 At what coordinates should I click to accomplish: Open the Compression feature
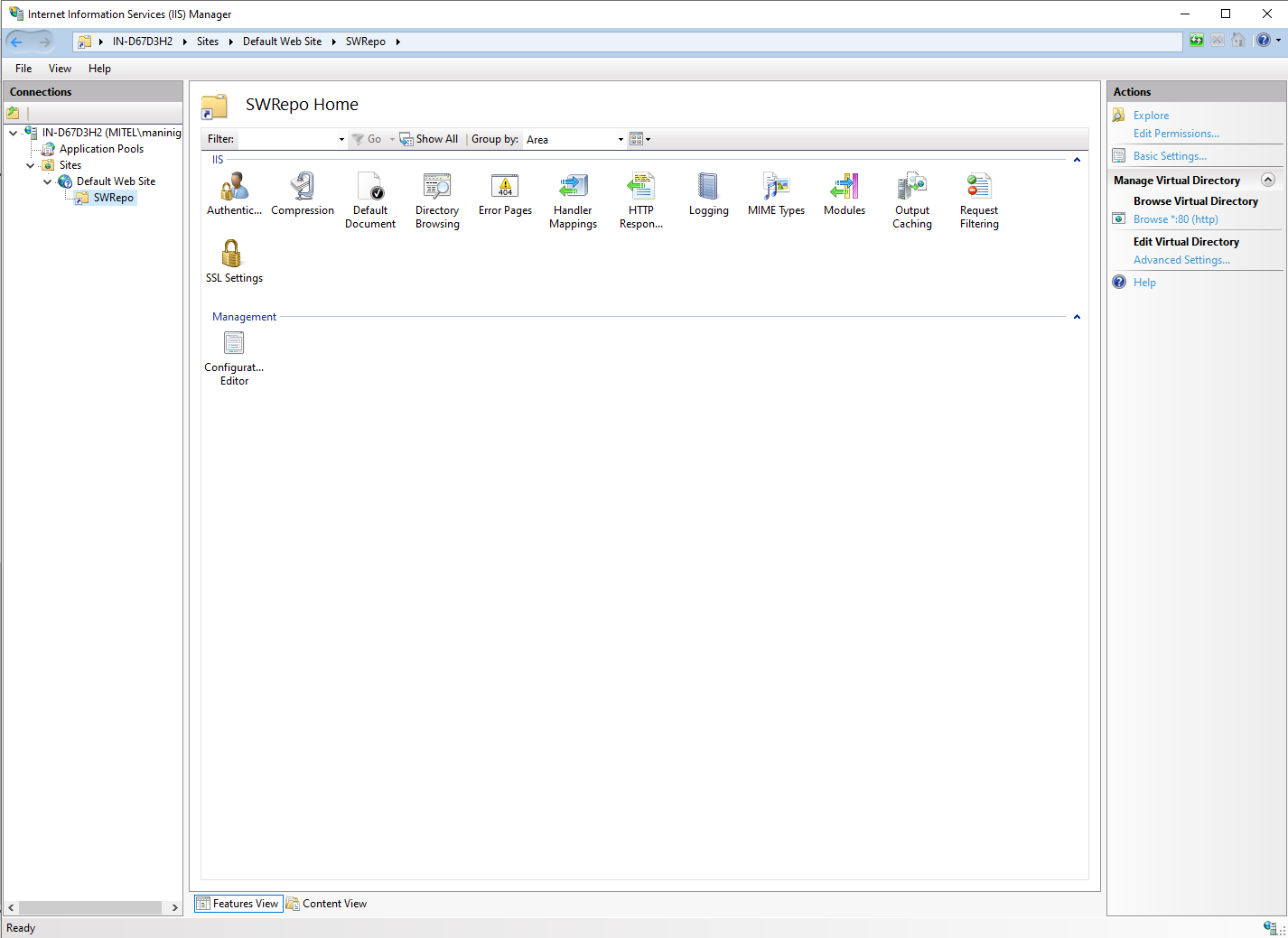(x=303, y=194)
